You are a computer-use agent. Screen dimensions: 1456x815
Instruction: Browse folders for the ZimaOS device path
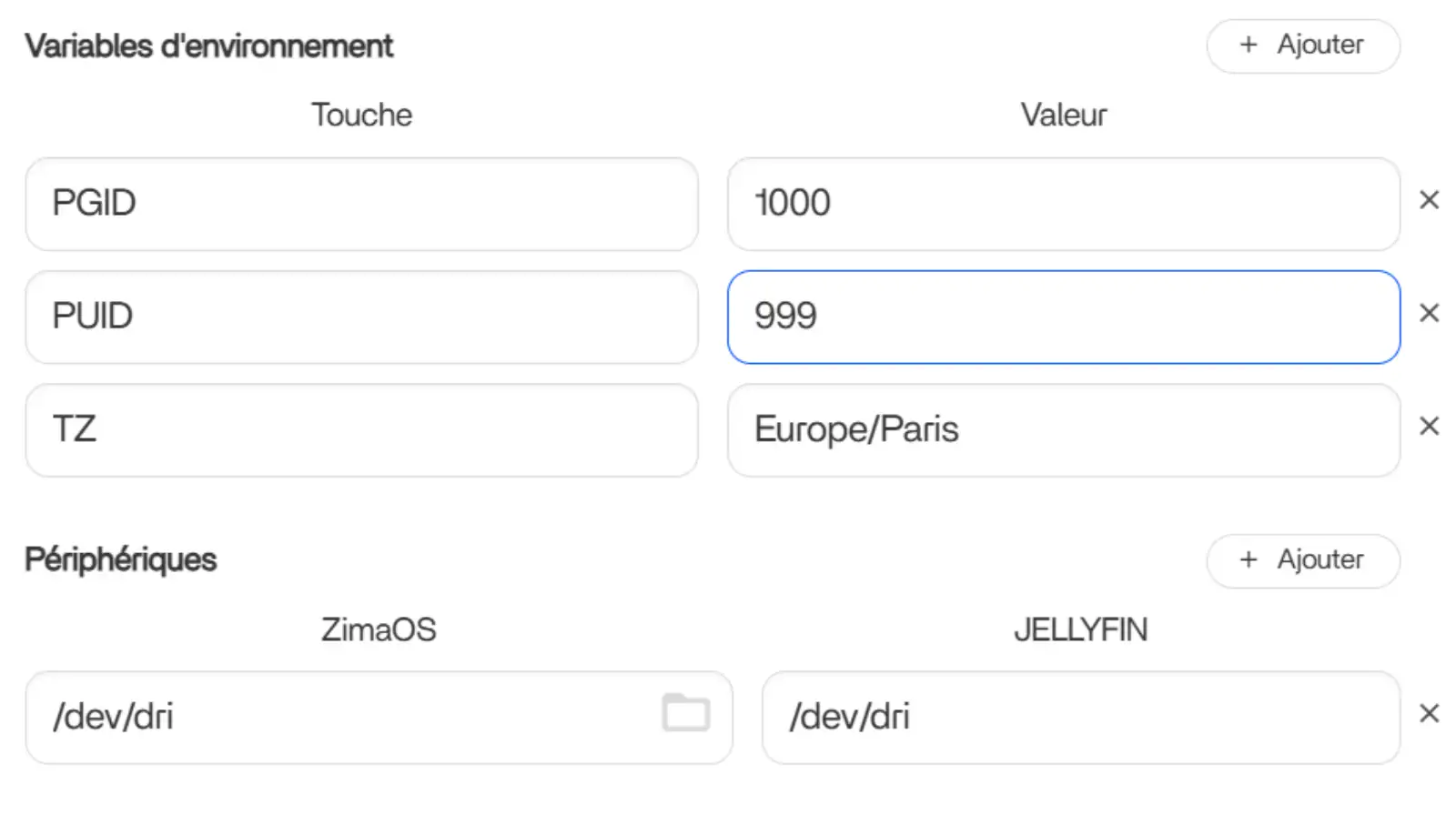pos(685,713)
